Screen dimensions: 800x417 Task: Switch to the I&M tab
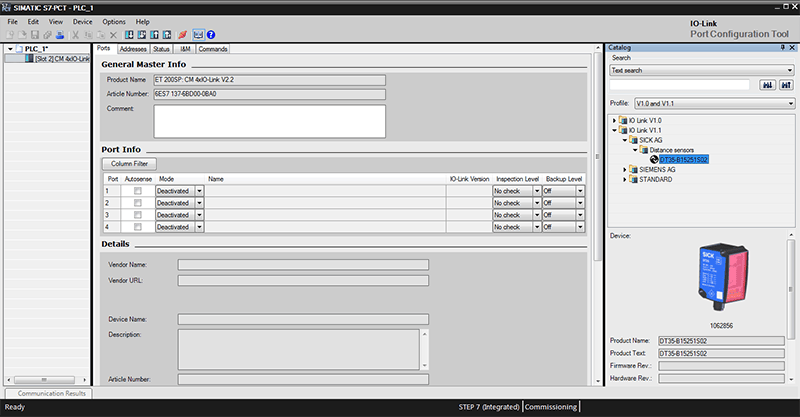[x=185, y=49]
